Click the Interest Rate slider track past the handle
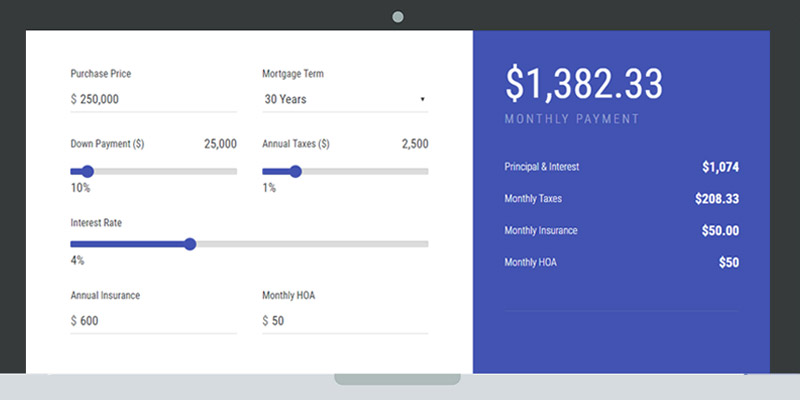800x400 pixels. point(312,244)
